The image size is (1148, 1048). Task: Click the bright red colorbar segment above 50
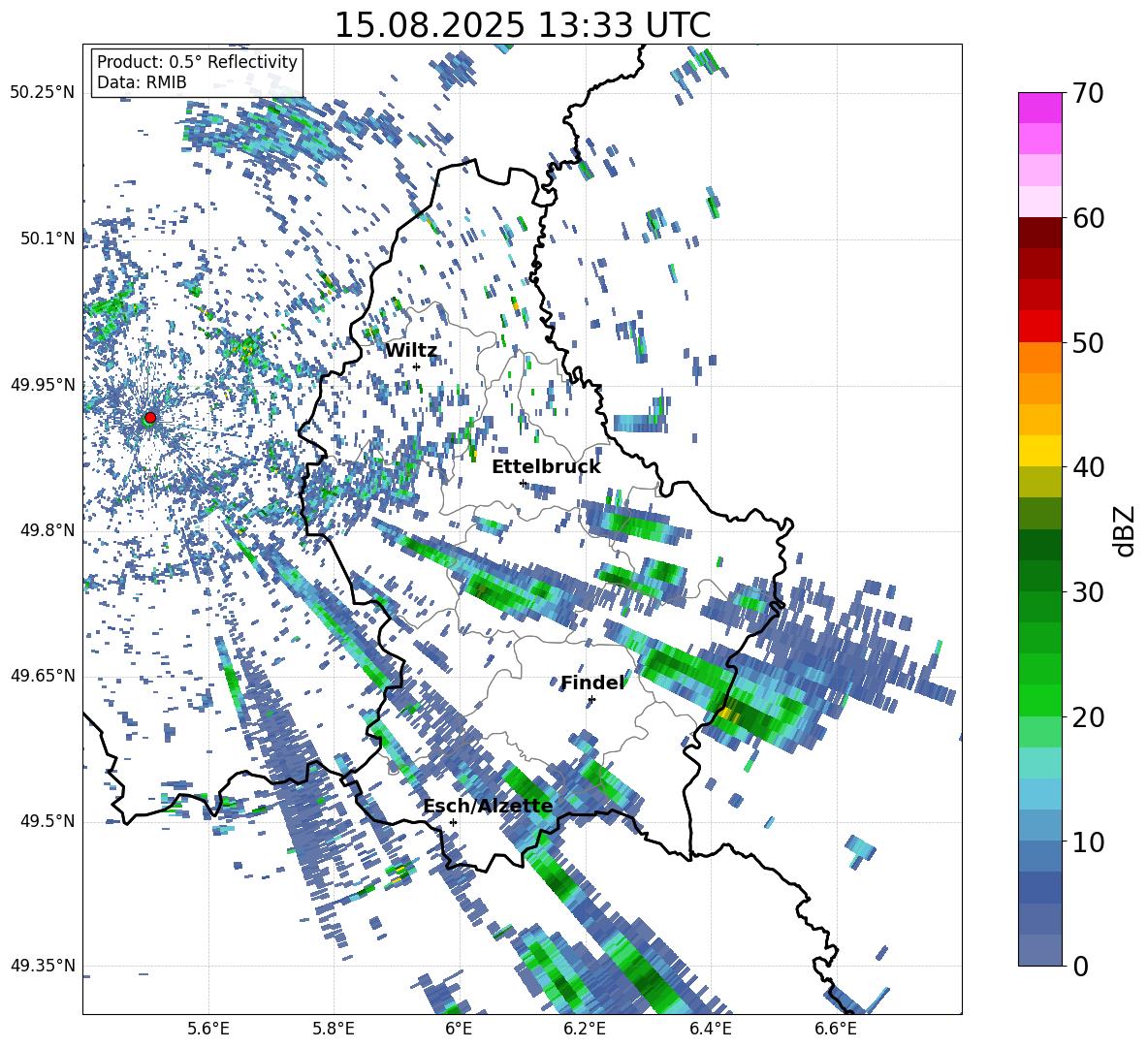point(1039,327)
